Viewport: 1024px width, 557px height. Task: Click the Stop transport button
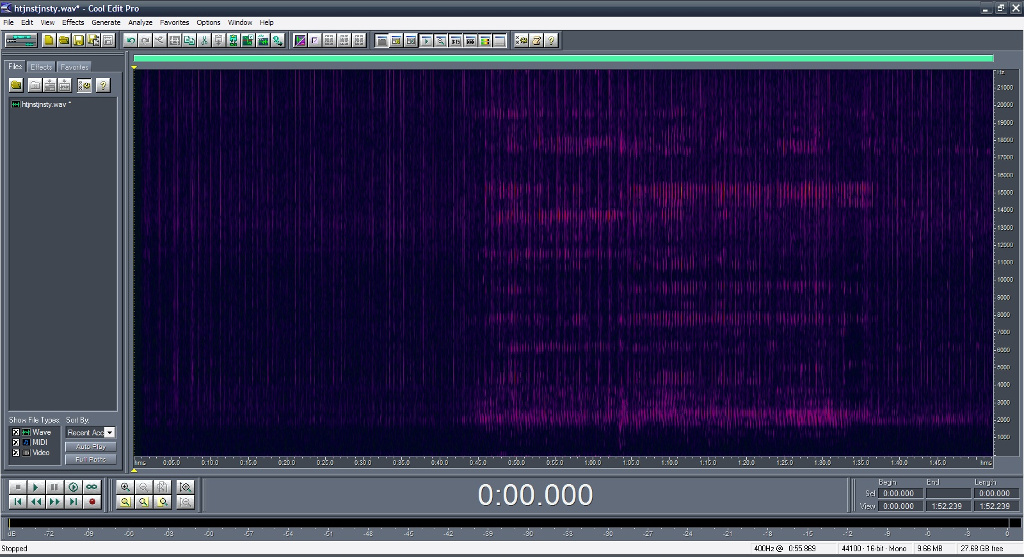coord(17,487)
